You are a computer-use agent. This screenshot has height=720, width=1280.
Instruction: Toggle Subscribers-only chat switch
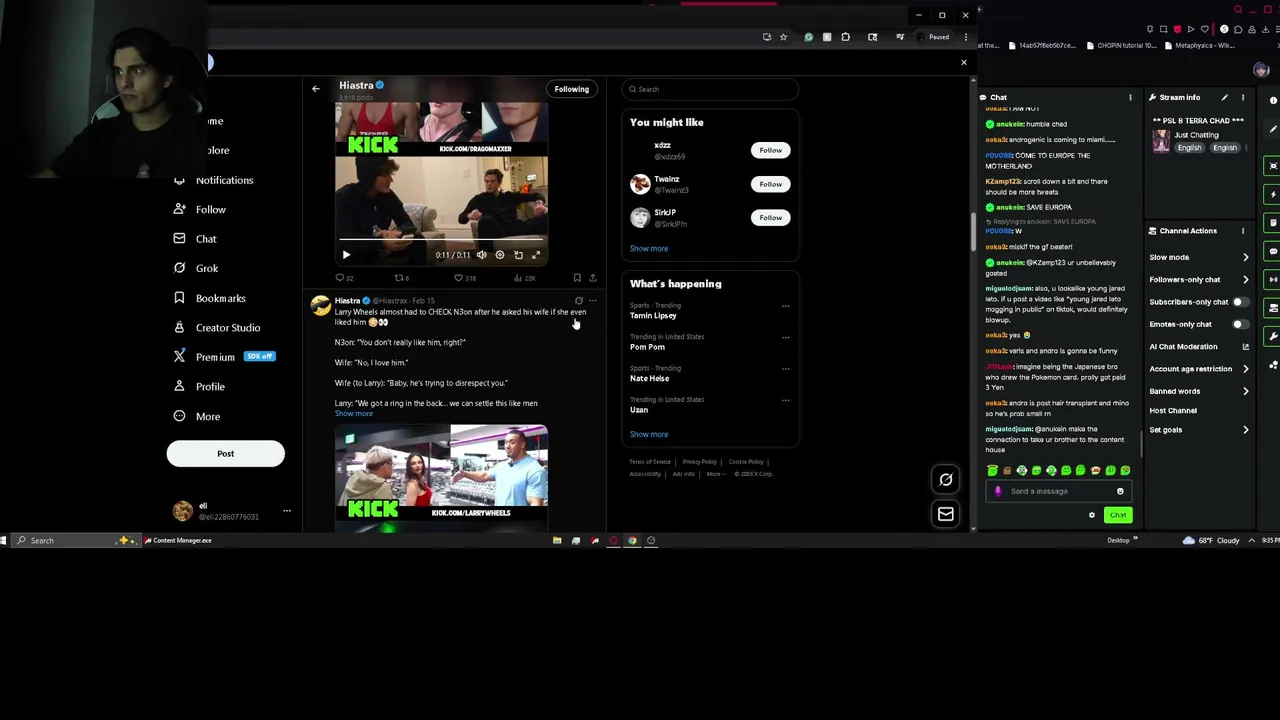pyautogui.click(x=1240, y=302)
